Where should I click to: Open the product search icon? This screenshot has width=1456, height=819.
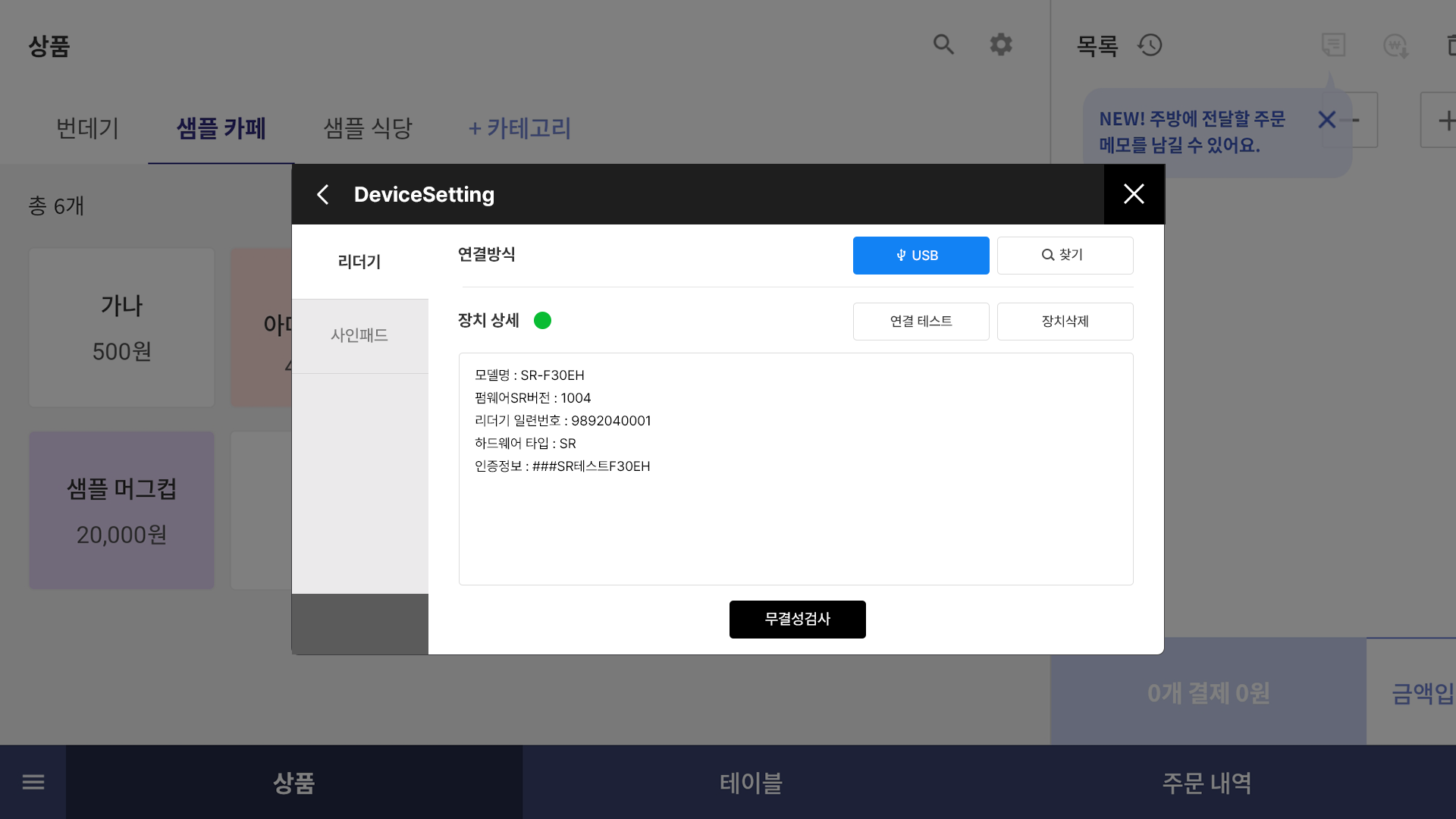(x=943, y=45)
